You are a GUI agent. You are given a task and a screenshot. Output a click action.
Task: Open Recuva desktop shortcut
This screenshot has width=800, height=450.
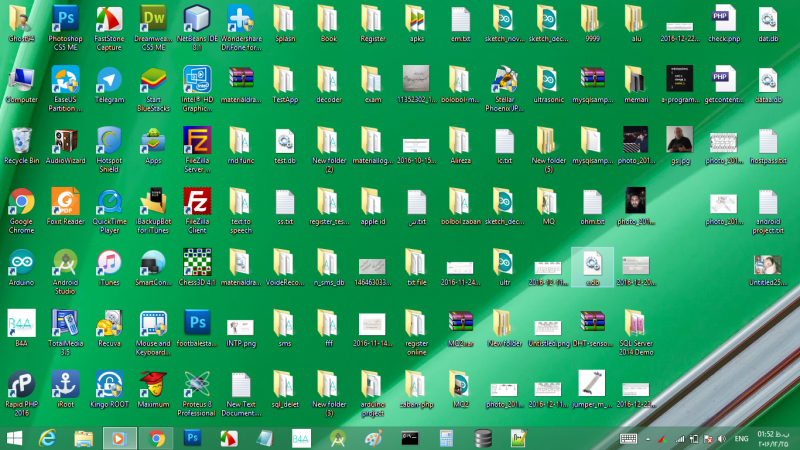coord(109,329)
